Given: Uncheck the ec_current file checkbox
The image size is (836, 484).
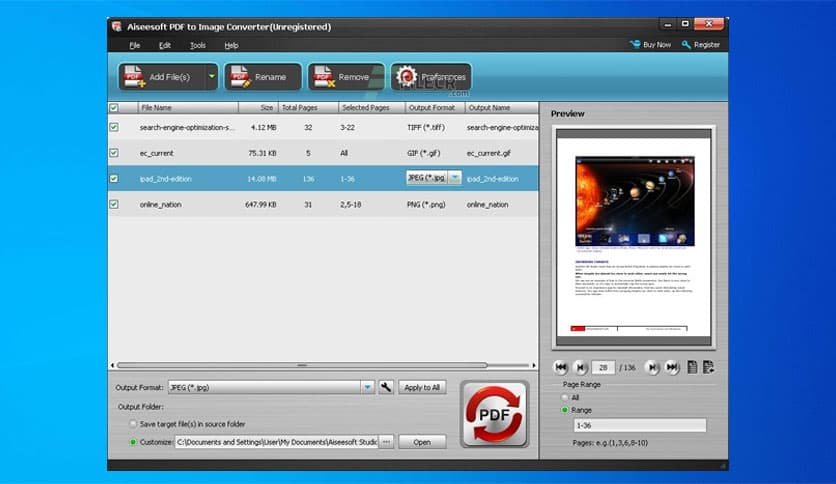Looking at the screenshot, I should [114, 153].
